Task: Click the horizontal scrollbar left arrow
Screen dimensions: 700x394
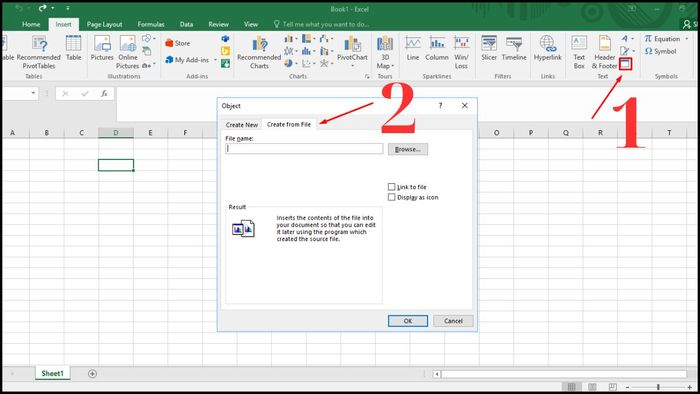Action: tap(437, 374)
